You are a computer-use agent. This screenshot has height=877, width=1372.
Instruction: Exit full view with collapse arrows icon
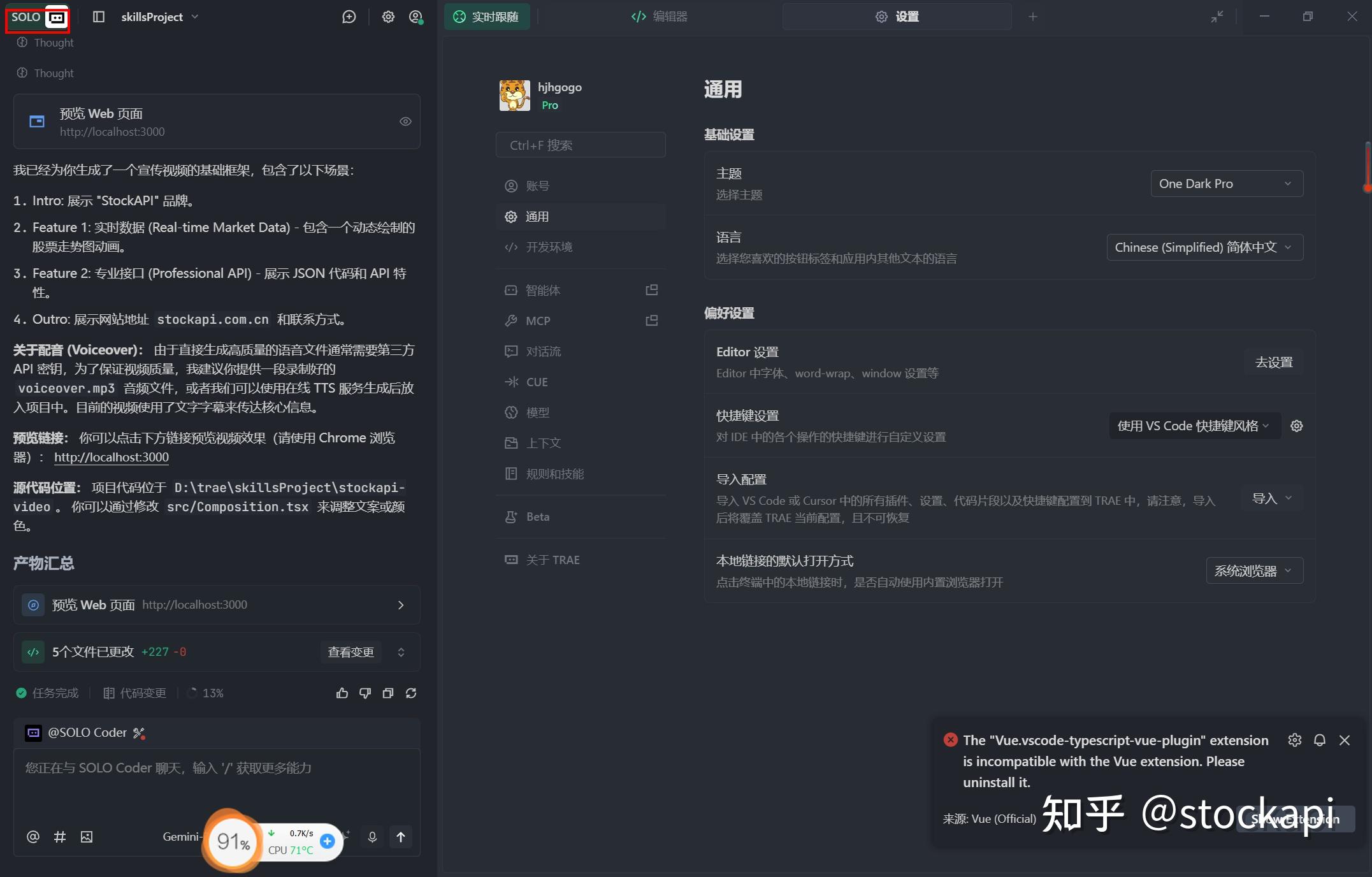(x=1217, y=17)
